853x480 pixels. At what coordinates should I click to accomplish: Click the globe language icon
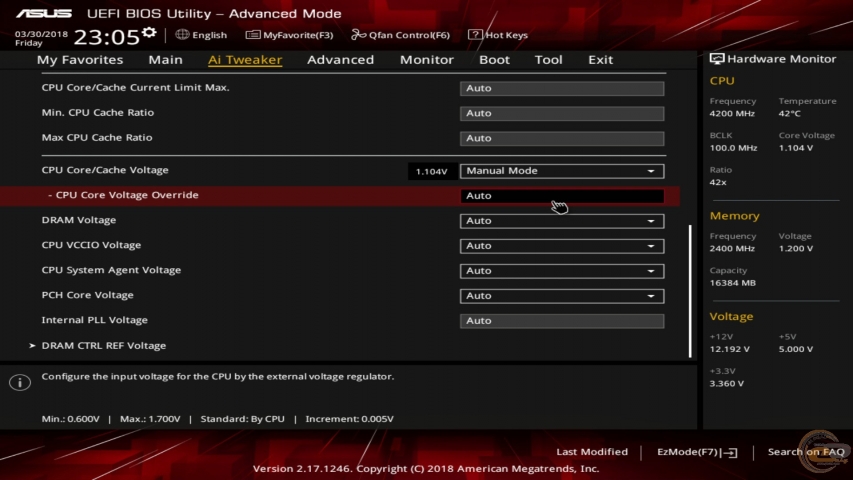(182, 35)
